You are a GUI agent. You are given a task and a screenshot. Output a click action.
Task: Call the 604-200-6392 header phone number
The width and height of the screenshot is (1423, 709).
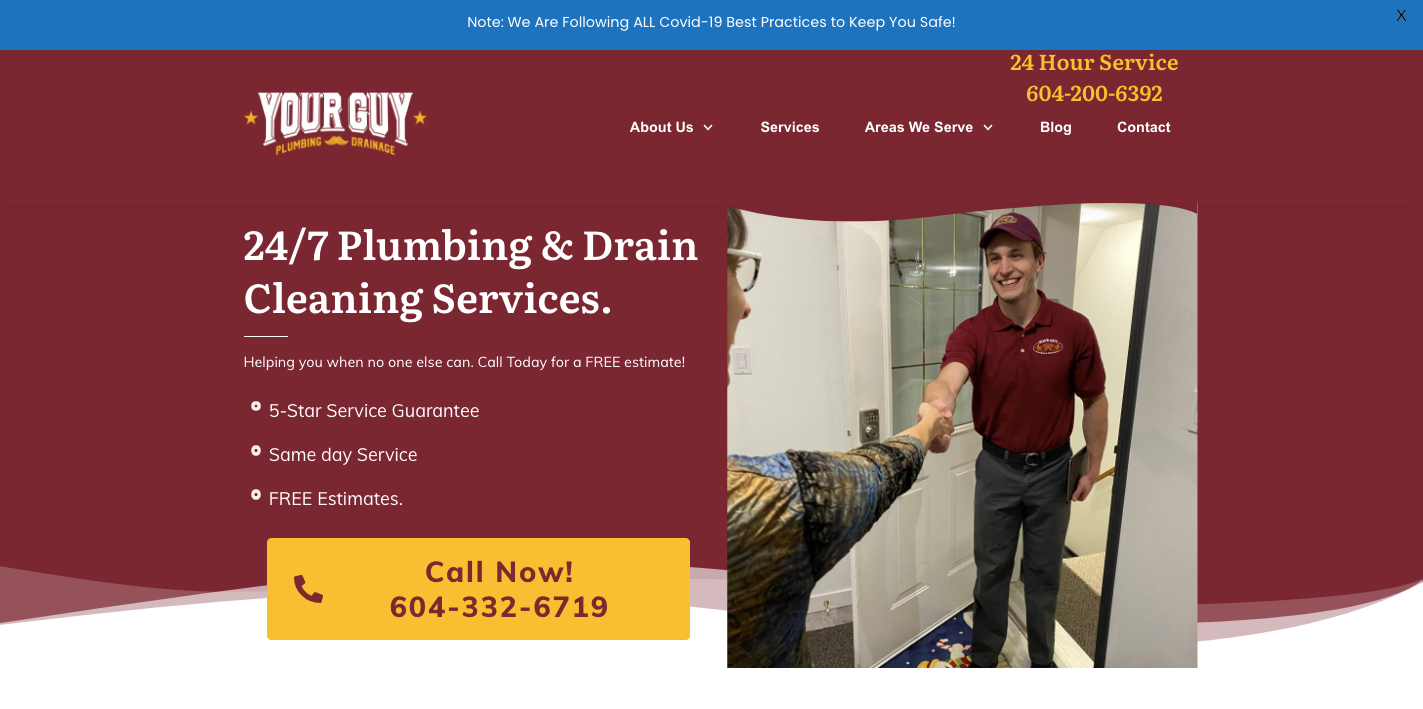(1094, 93)
